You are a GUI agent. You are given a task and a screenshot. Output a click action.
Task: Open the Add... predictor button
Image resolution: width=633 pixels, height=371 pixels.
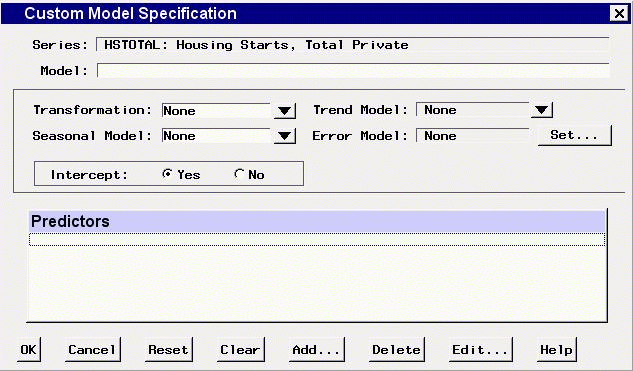(316, 350)
